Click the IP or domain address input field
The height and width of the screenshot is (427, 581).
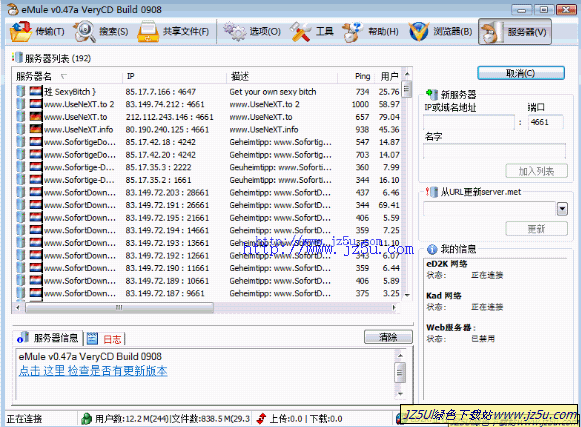[x=469, y=122]
